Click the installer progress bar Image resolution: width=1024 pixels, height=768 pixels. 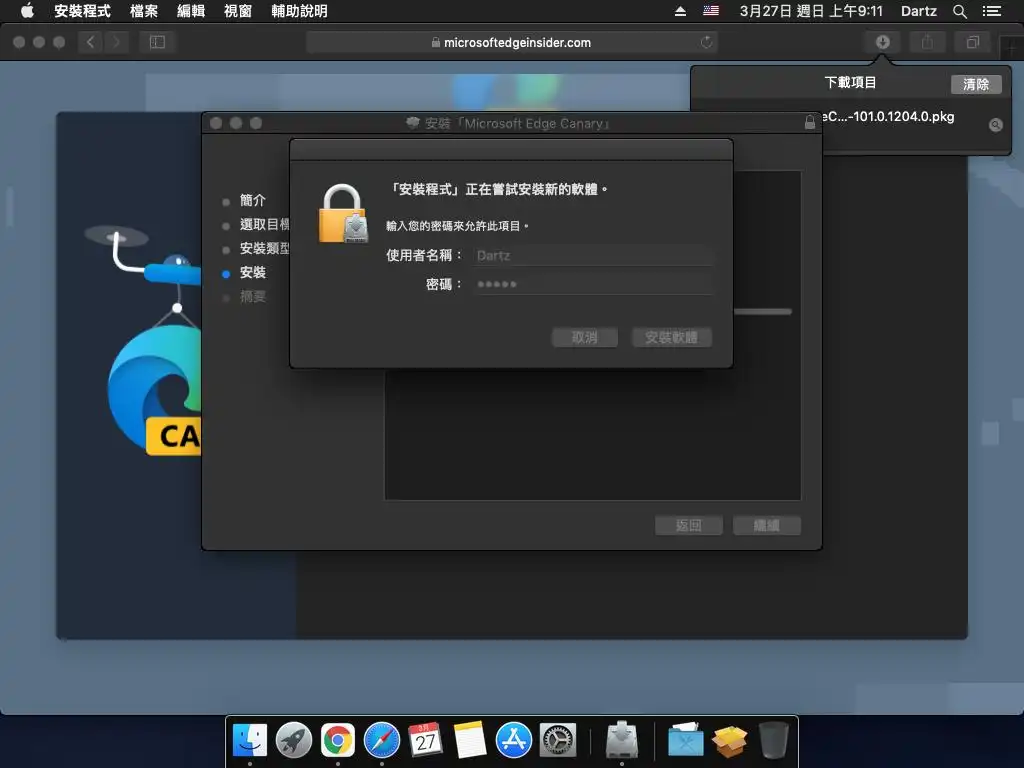tap(763, 312)
